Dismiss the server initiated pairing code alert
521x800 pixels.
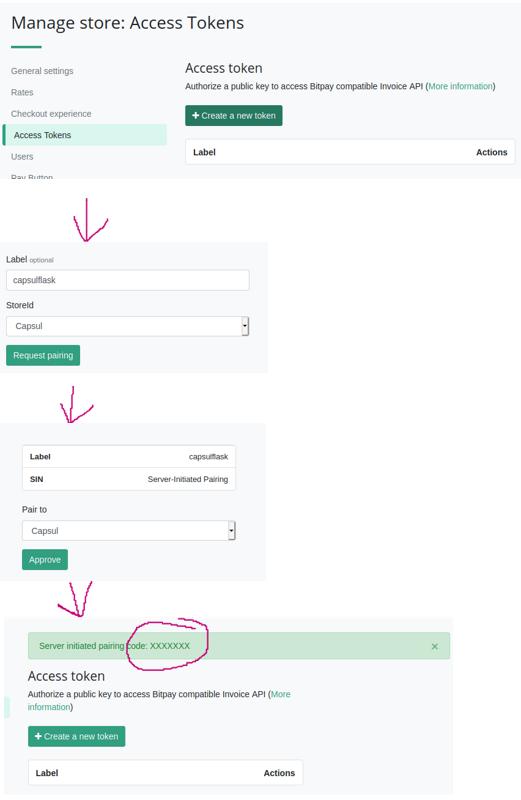435,646
